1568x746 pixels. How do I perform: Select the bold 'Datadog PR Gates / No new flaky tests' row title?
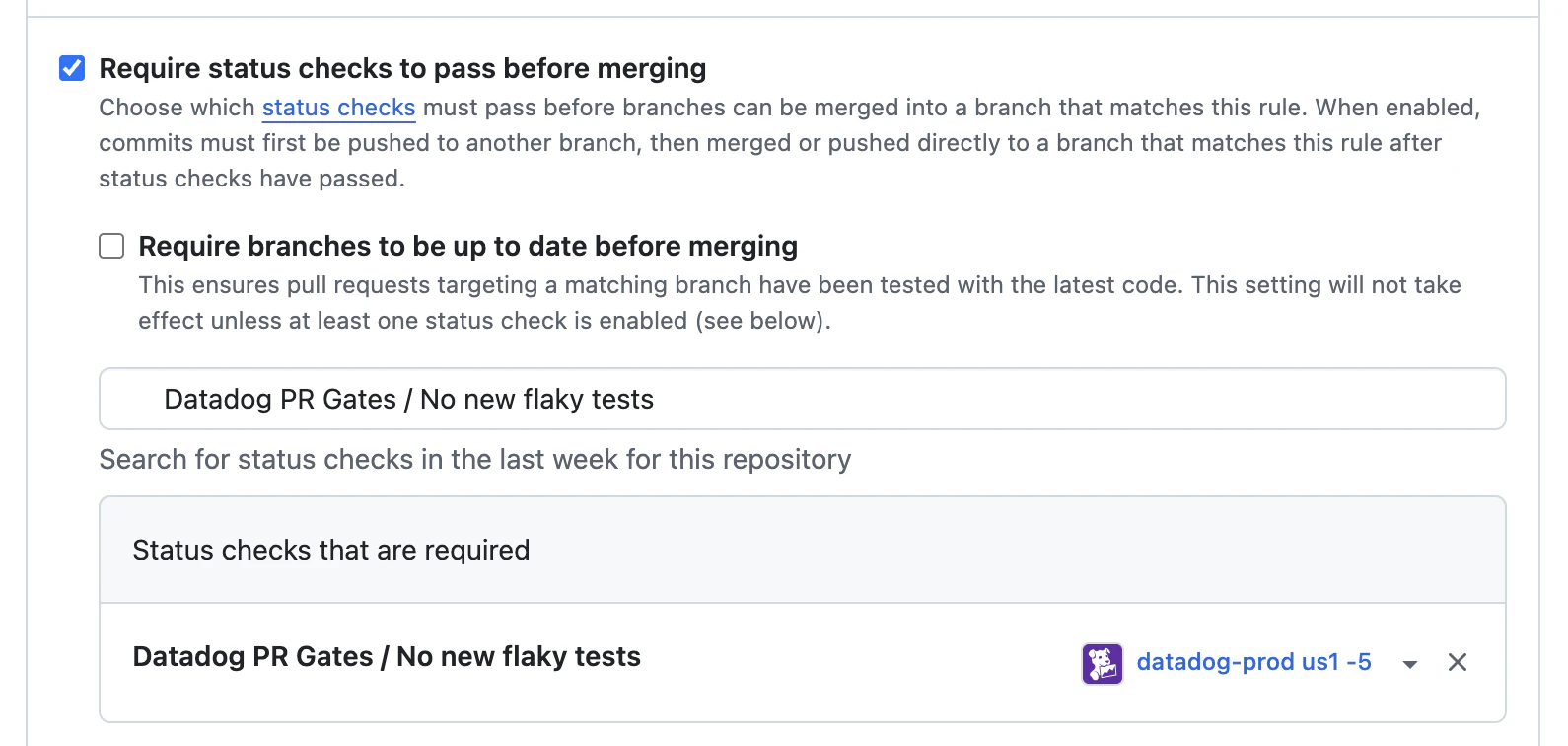click(387, 657)
